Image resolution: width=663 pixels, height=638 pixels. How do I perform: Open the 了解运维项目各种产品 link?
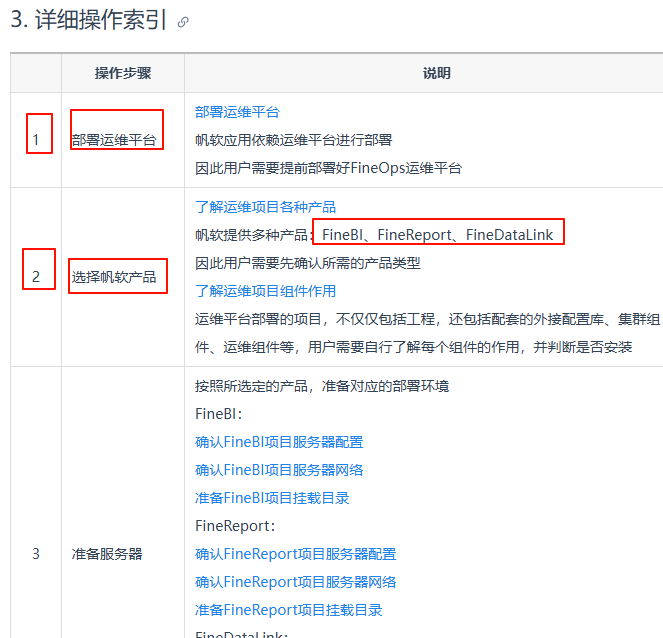pos(265,207)
